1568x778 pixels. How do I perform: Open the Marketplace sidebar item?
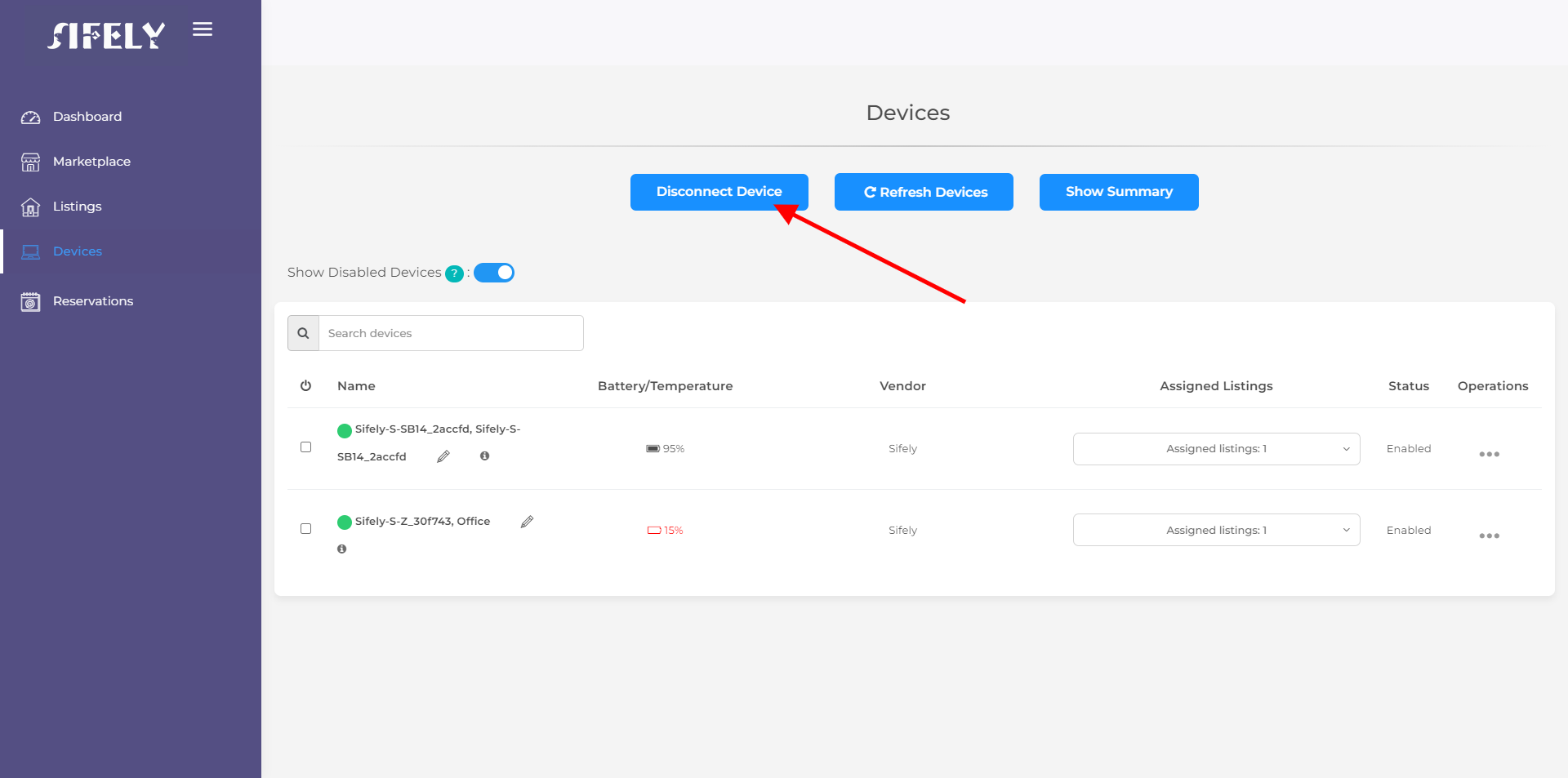(x=91, y=162)
